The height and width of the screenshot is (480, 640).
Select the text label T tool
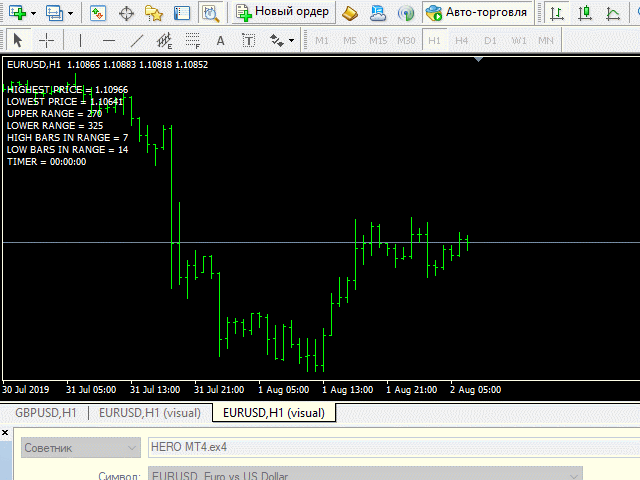pyautogui.click(x=249, y=40)
